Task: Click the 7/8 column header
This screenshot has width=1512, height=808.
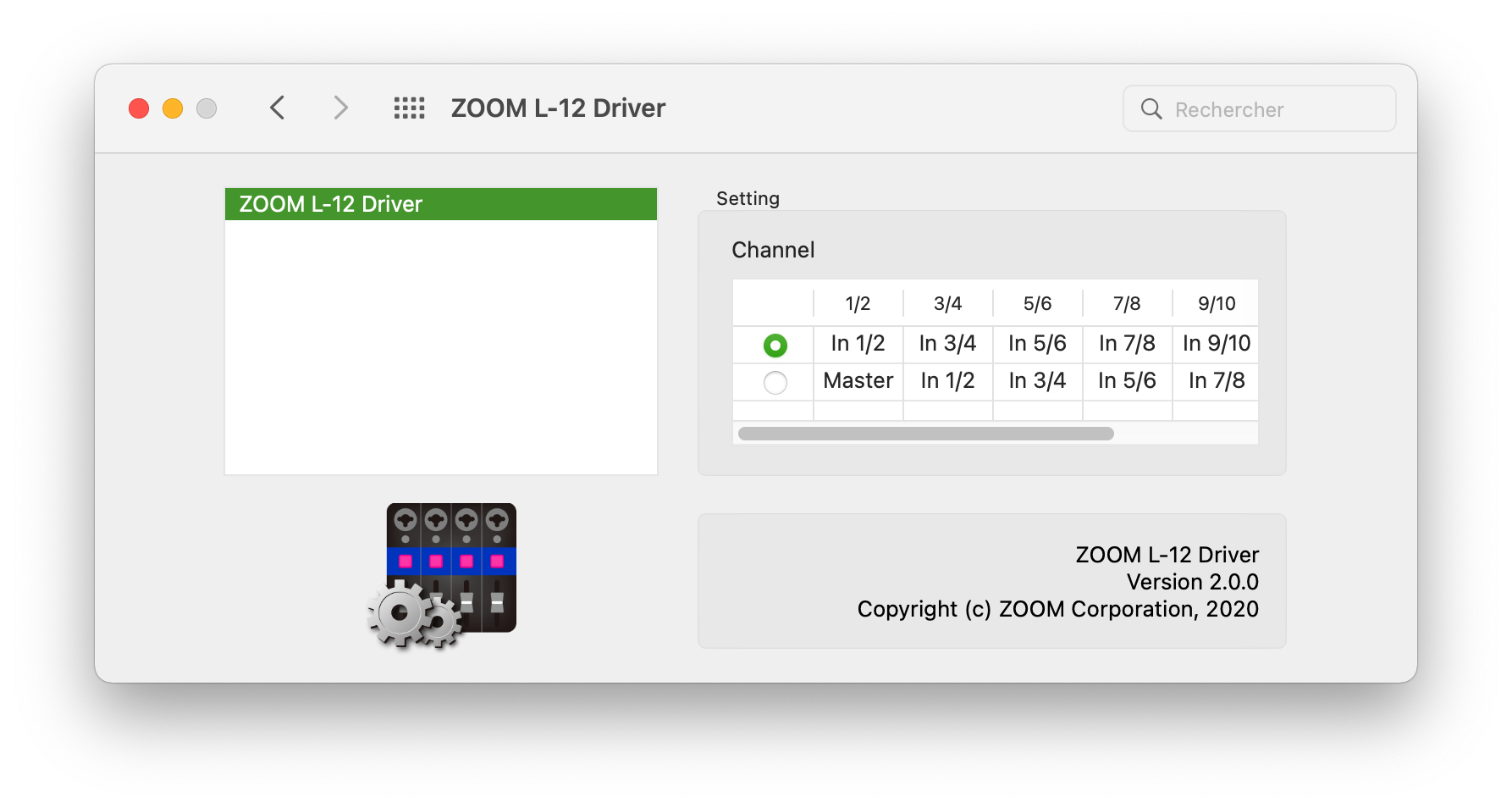Action: 1127,303
